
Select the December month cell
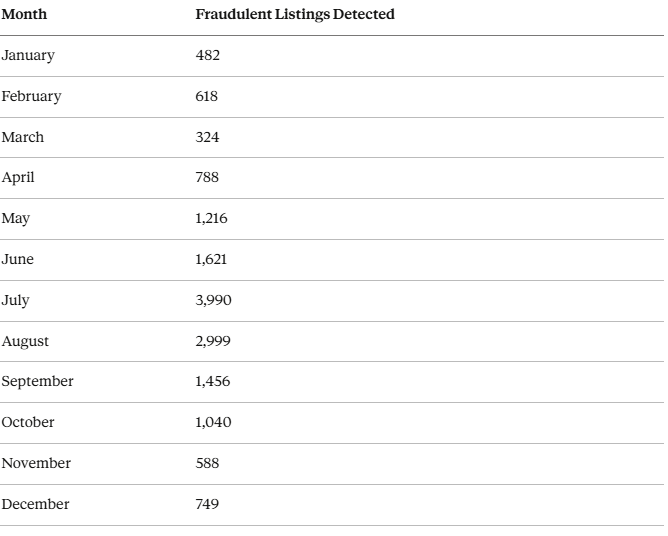(35, 505)
